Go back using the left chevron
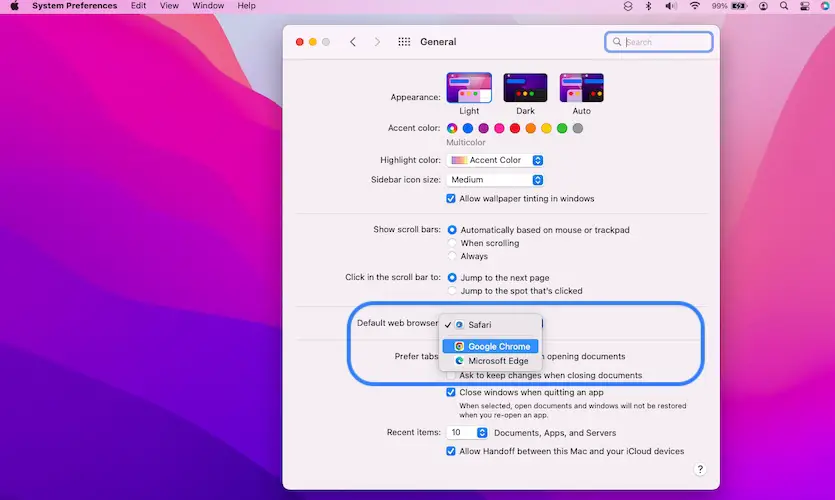 click(x=353, y=42)
